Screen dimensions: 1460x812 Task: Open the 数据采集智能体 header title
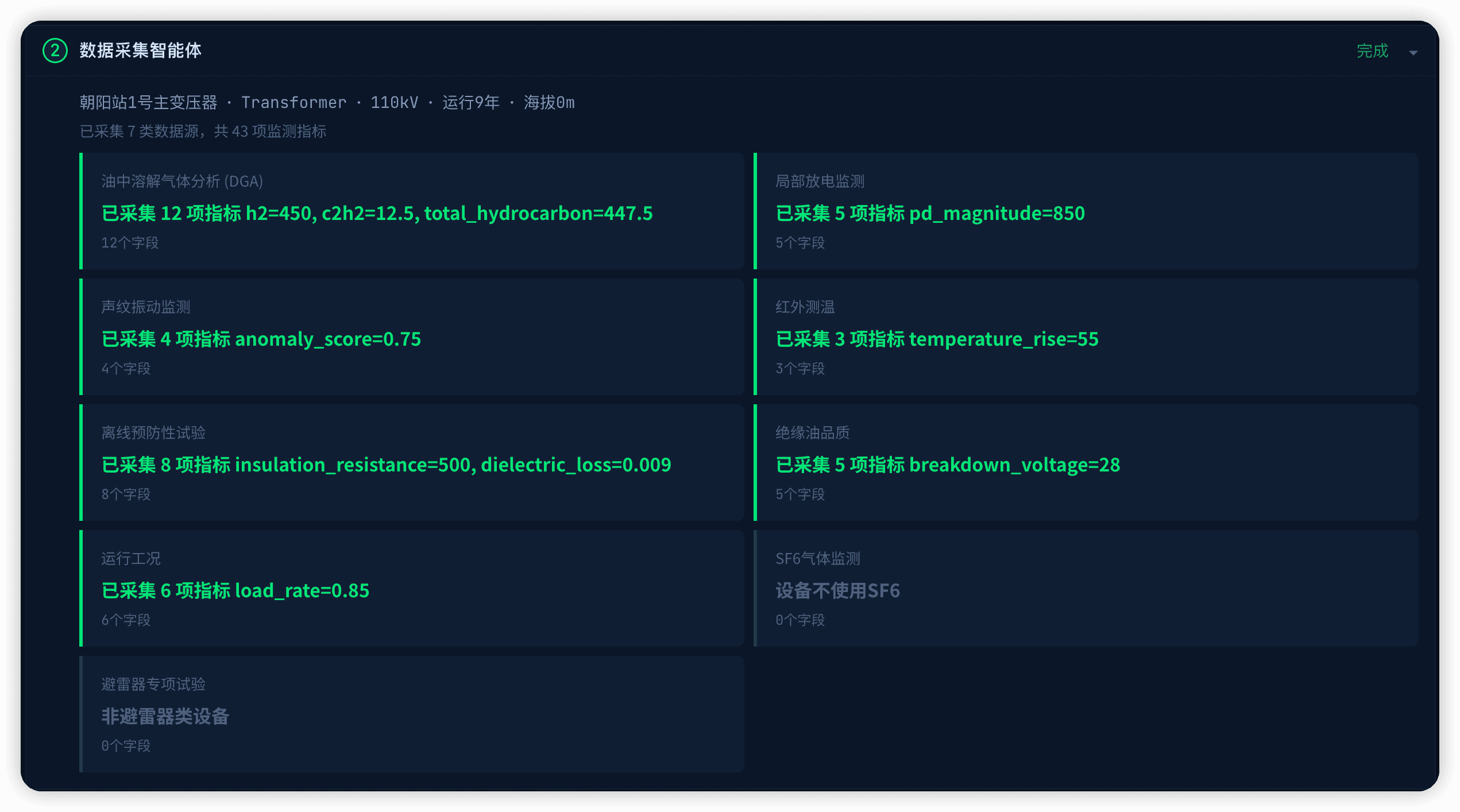click(140, 51)
